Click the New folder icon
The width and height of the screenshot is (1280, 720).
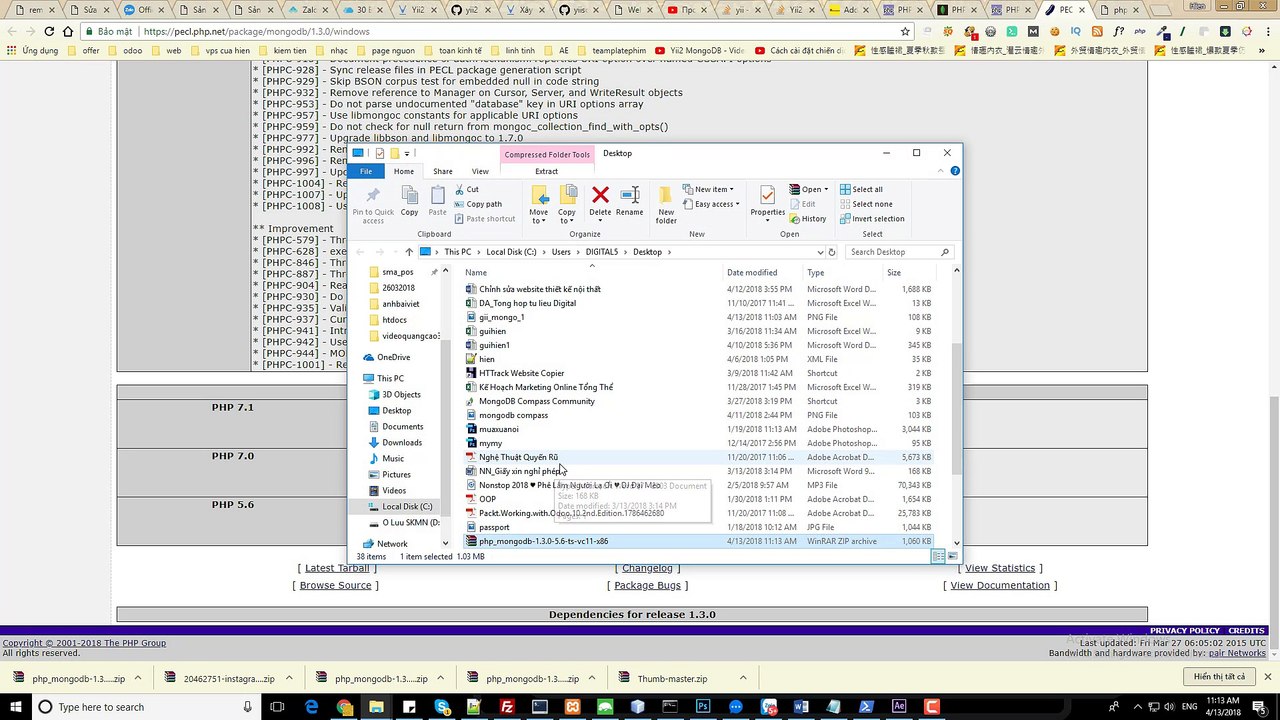click(x=666, y=194)
